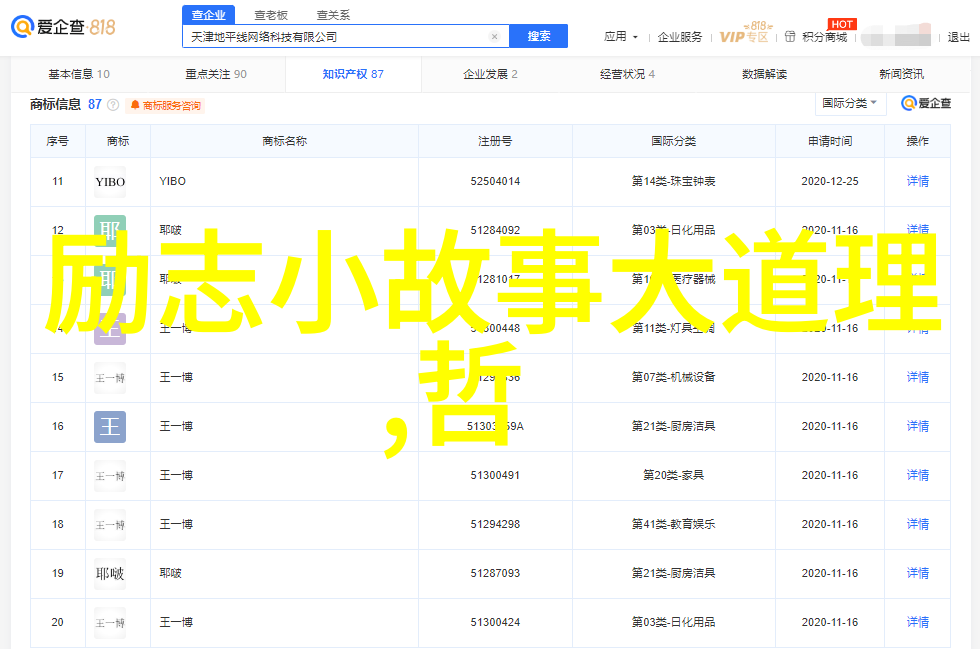
Task: Click the 申请时间 column header
Action: pyautogui.click(x=830, y=141)
